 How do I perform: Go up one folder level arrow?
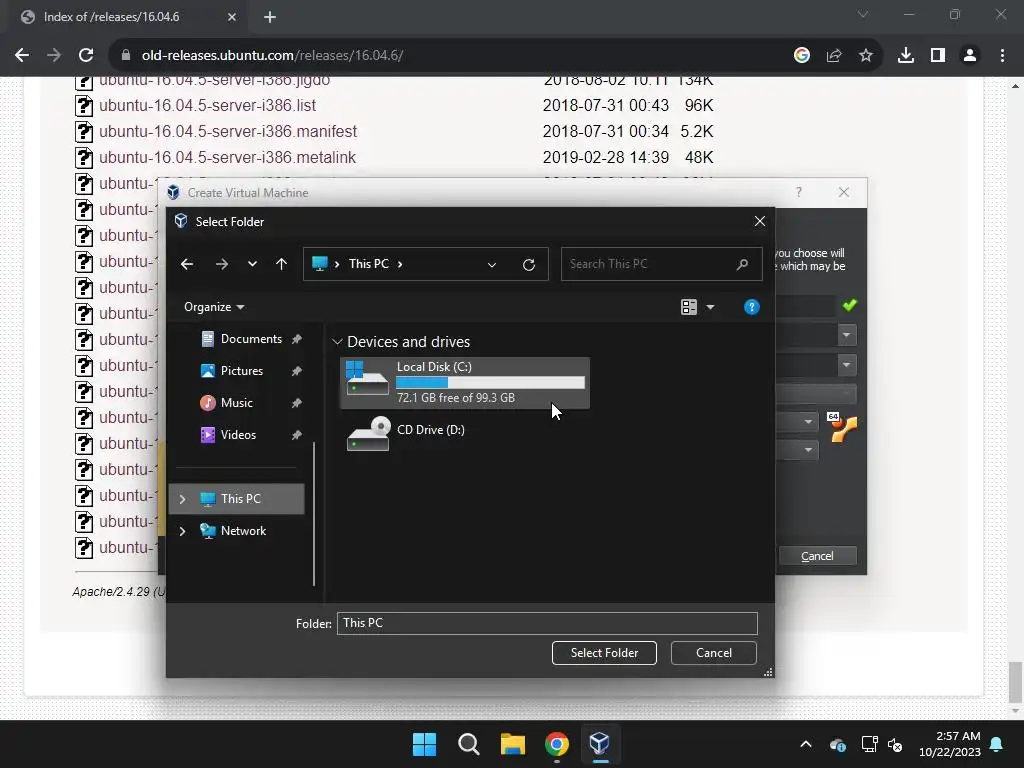281,264
